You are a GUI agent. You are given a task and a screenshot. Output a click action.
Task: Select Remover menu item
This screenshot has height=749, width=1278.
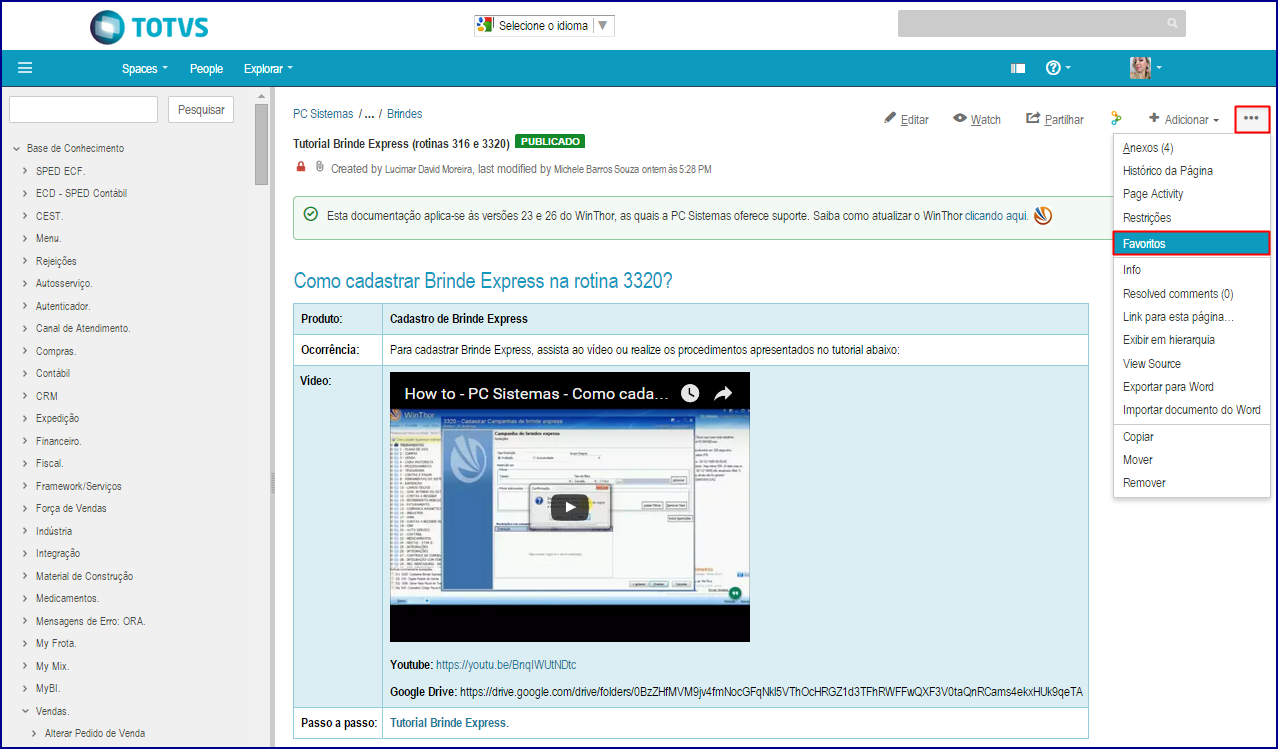tap(1191, 483)
